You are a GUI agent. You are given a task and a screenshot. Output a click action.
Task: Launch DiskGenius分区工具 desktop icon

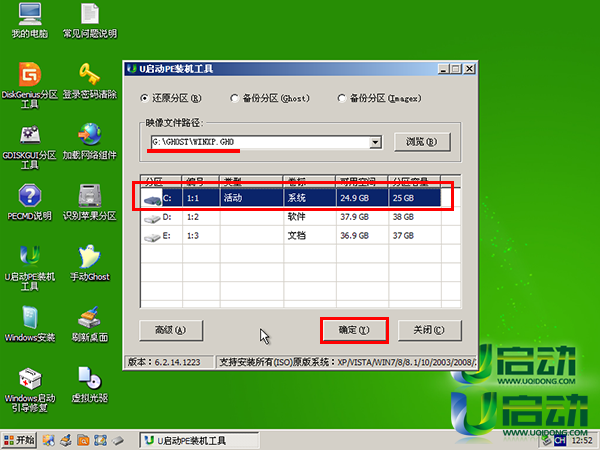click(30, 85)
